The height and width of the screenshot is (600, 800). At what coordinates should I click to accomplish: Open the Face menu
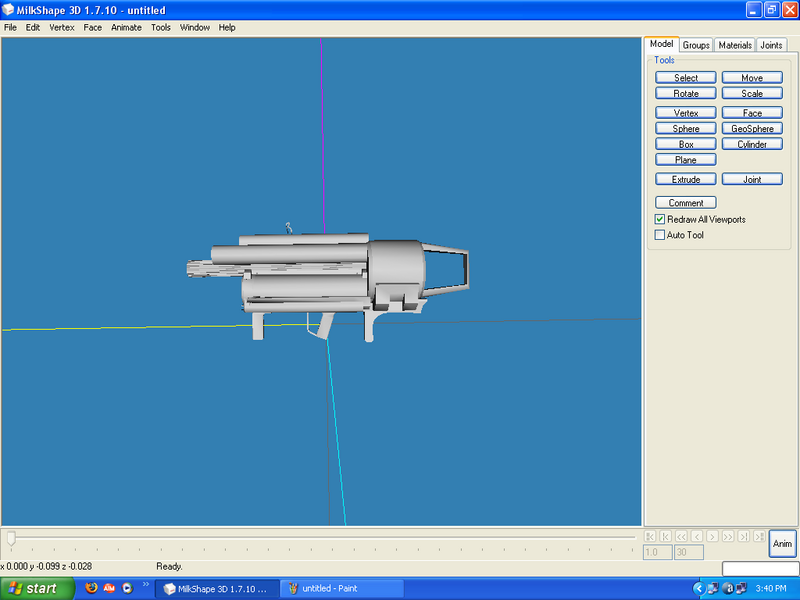[92, 28]
